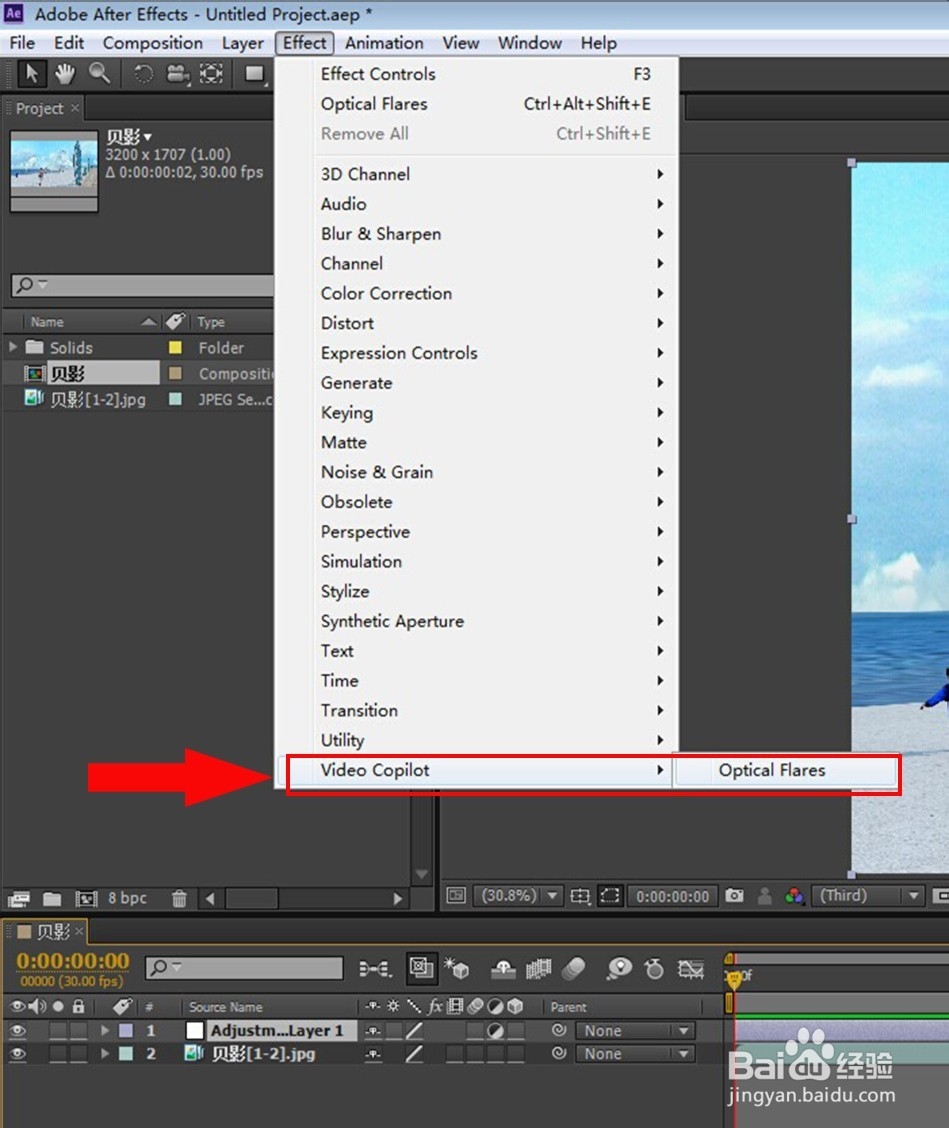Enable Frame Blending for the timeline
Screen dimensions: 949x1128
coord(538,970)
